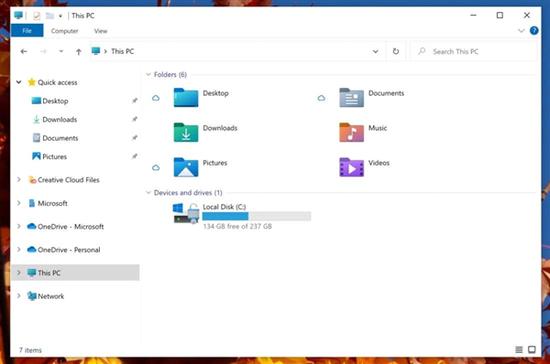Open the Videos folder icon
This screenshot has width=550, height=364.
tap(351, 167)
